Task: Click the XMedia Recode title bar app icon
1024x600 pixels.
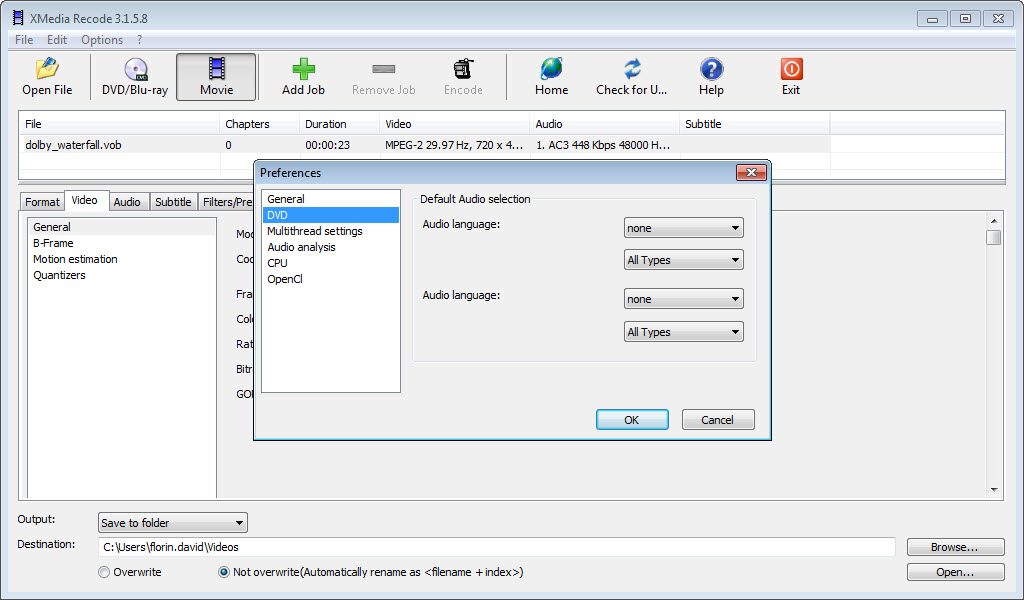Action: 18,18
